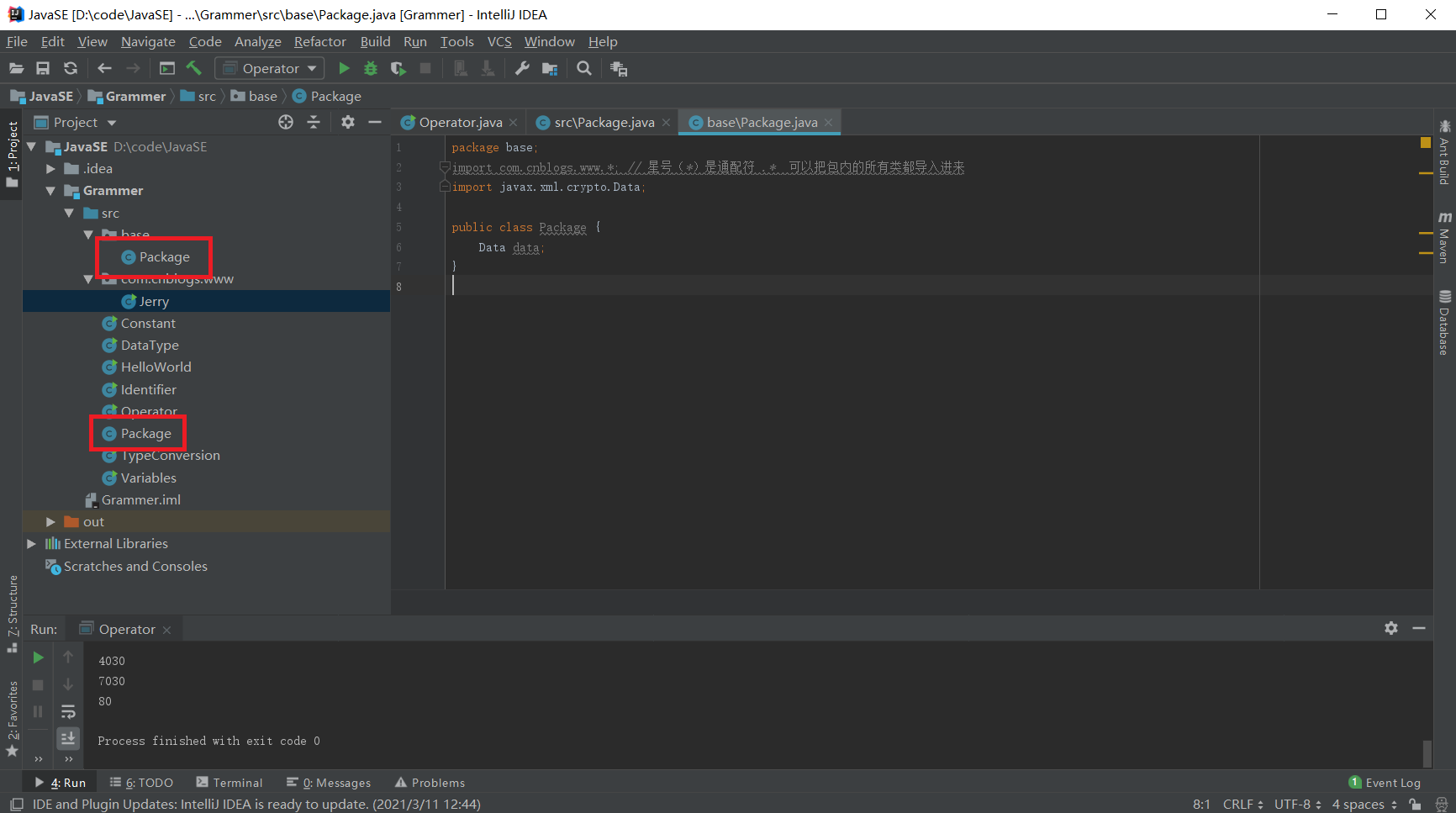This screenshot has height=813, width=1456.
Task: Toggle scroll to end in the Run console
Action: 68,738
